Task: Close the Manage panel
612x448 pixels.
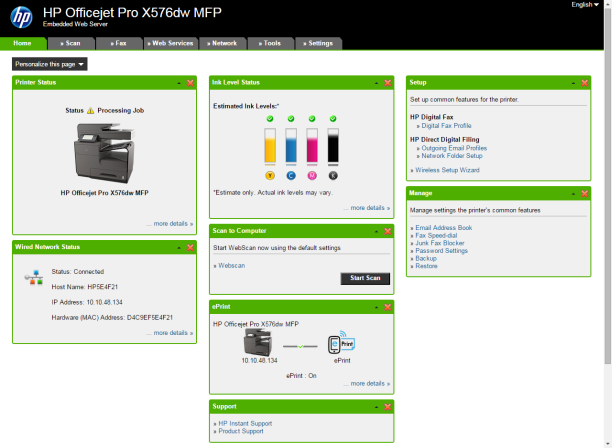Action: [585, 194]
